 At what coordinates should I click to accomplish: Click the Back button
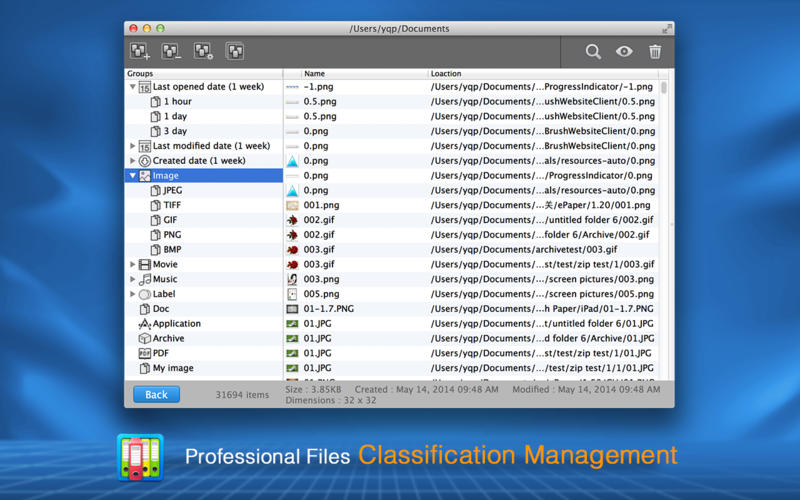(x=156, y=394)
